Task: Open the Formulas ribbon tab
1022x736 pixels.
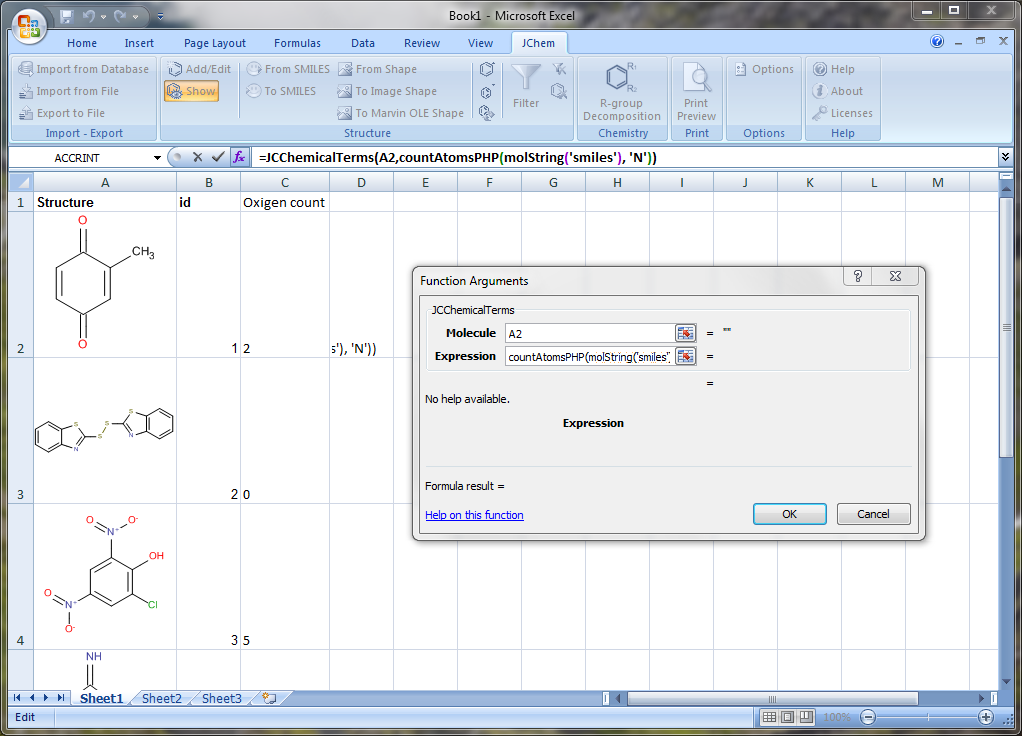Action: 297,42
